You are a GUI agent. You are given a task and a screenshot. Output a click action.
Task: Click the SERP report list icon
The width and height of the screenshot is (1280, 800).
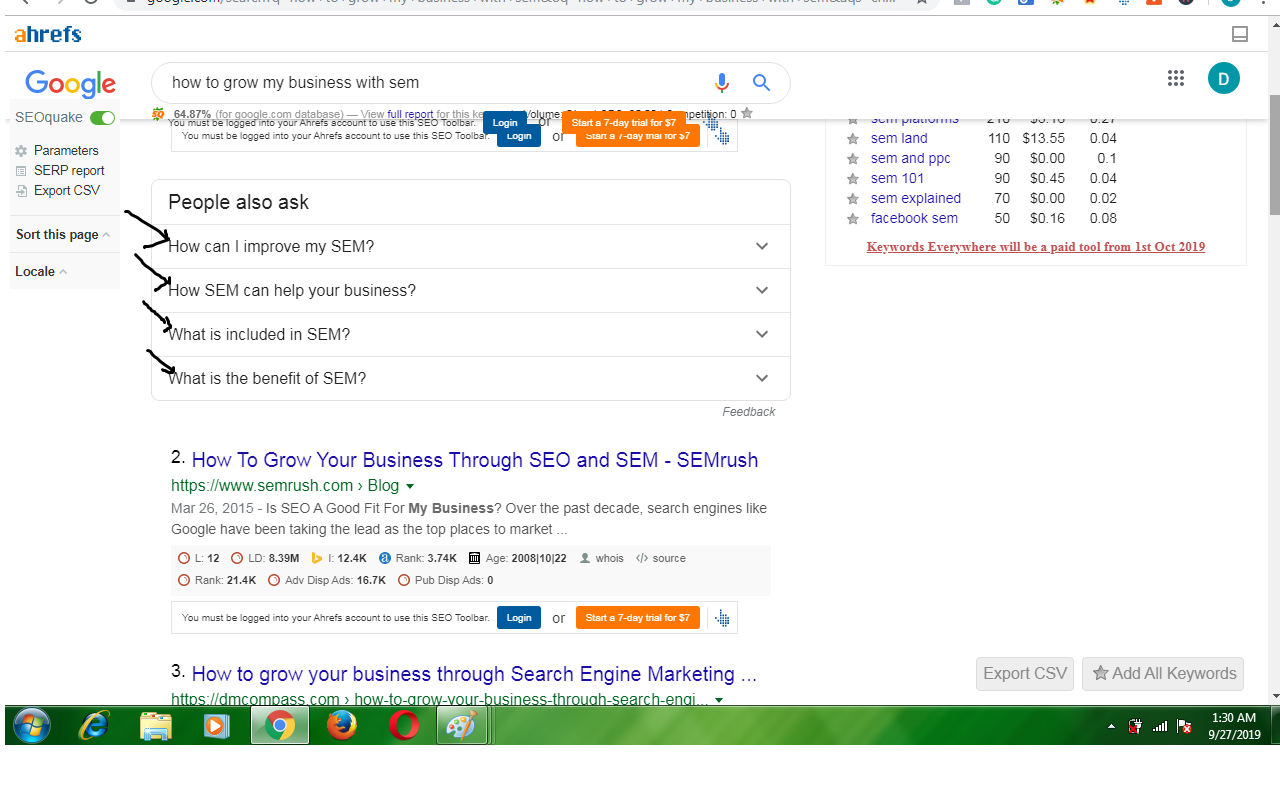click(x=21, y=171)
